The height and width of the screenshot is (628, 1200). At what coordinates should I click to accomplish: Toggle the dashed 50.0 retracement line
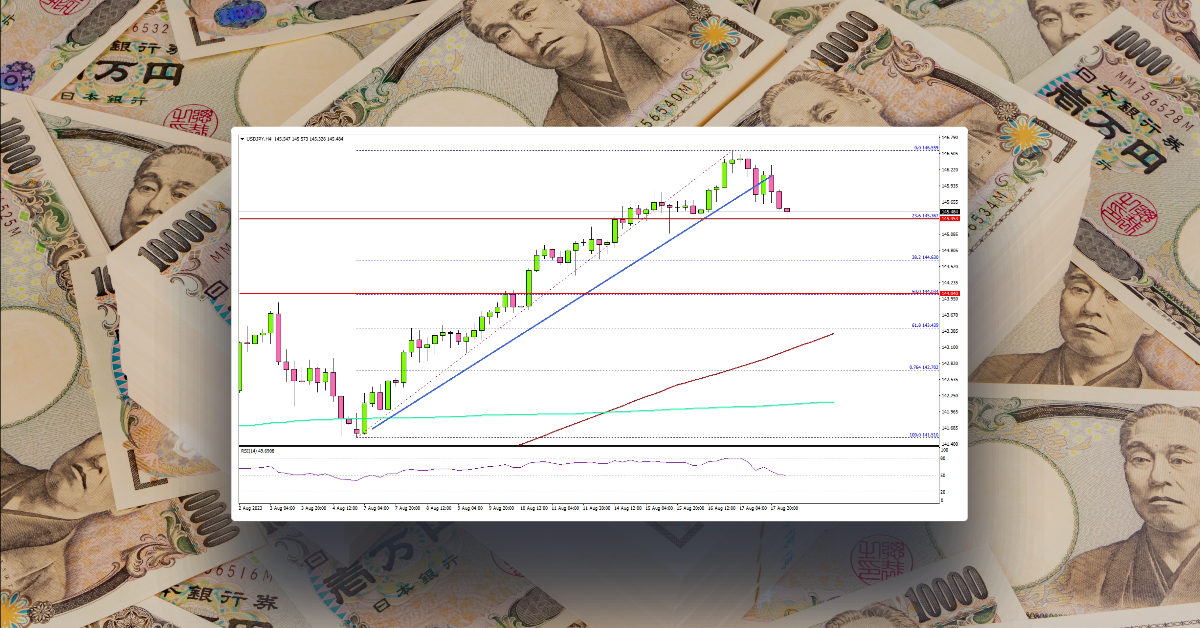600,295
